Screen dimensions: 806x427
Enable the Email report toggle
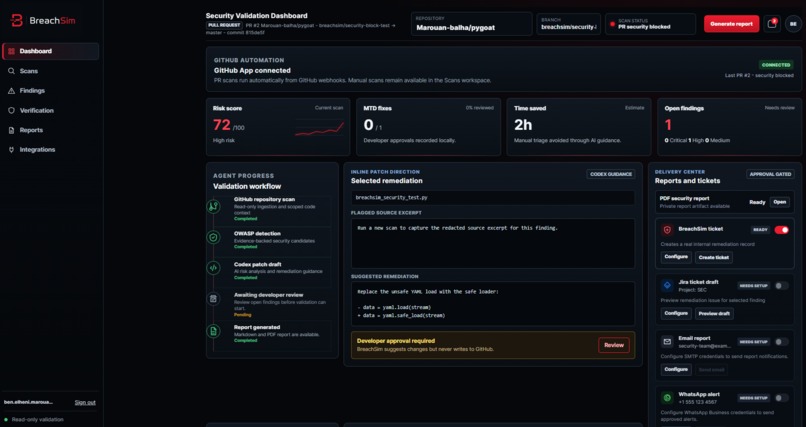click(781, 342)
